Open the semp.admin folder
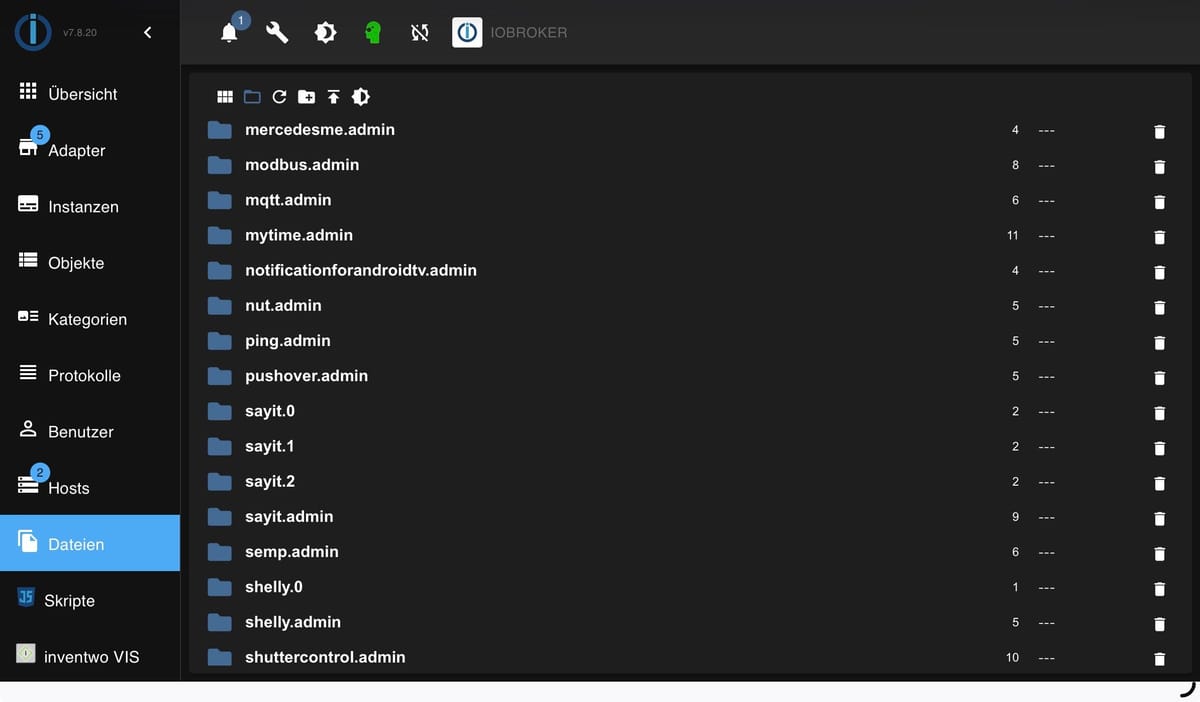The height and width of the screenshot is (702, 1200). pos(292,552)
